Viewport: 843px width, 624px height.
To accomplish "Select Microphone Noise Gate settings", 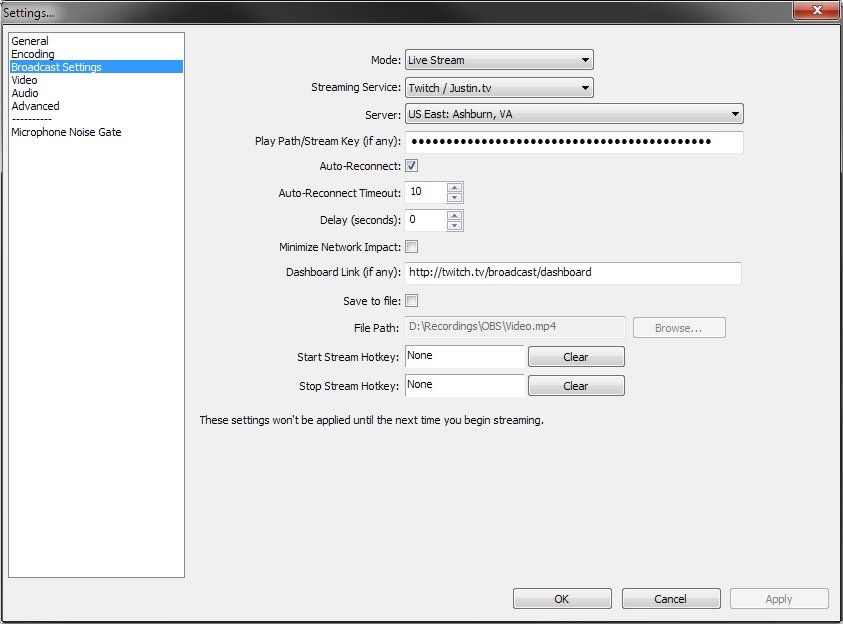I will click(x=68, y=131).
